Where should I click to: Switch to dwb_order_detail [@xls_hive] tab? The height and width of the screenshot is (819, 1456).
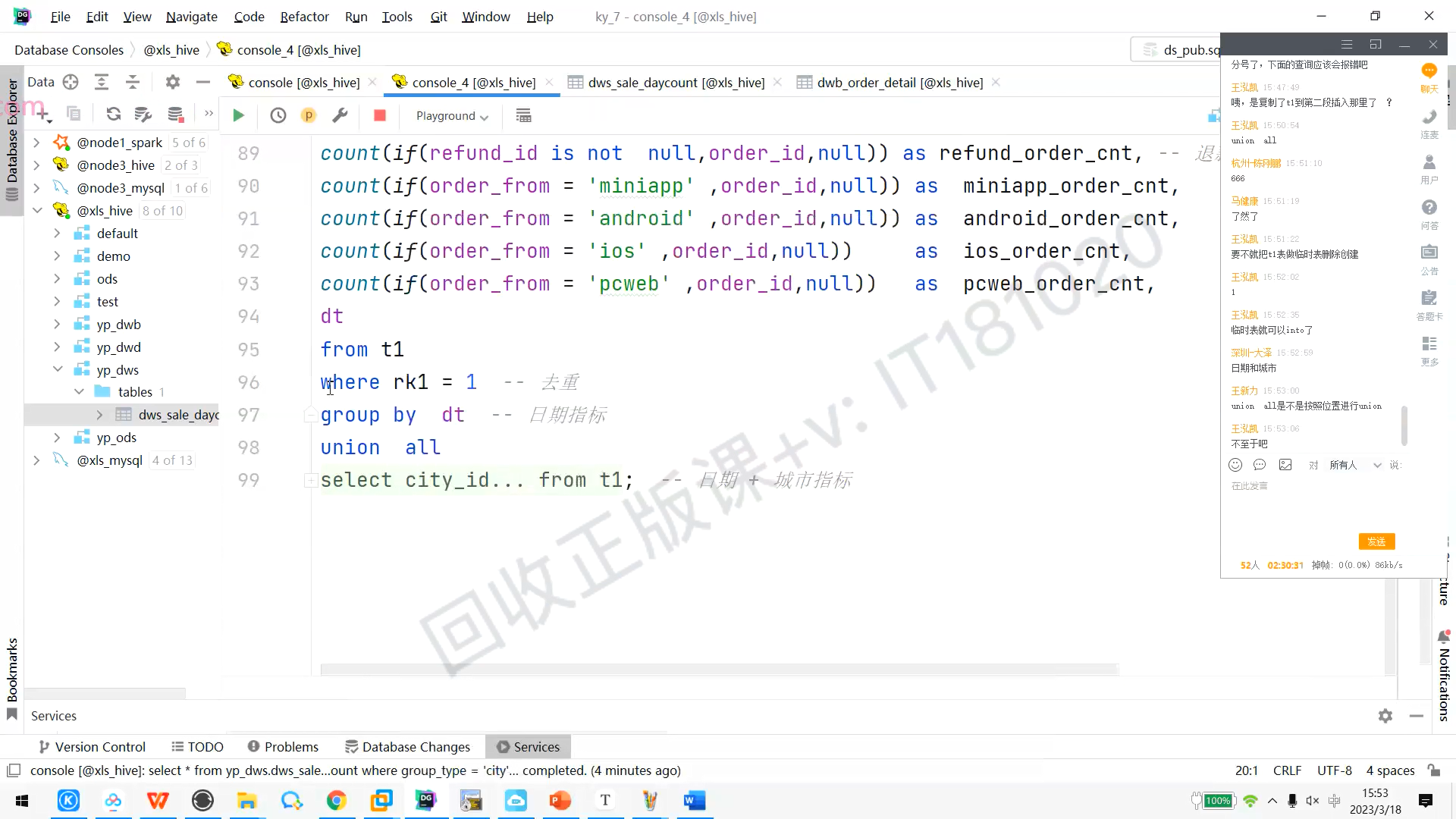899,82
